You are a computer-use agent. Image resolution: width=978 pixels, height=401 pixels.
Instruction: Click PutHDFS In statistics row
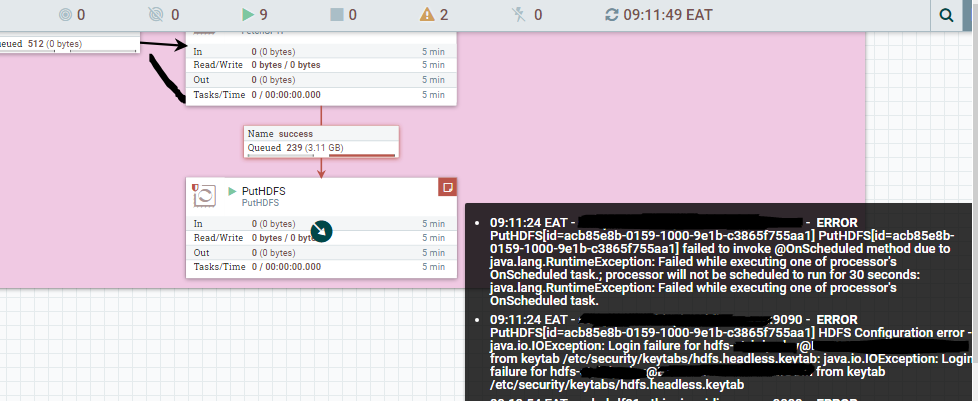coord(321,223)
